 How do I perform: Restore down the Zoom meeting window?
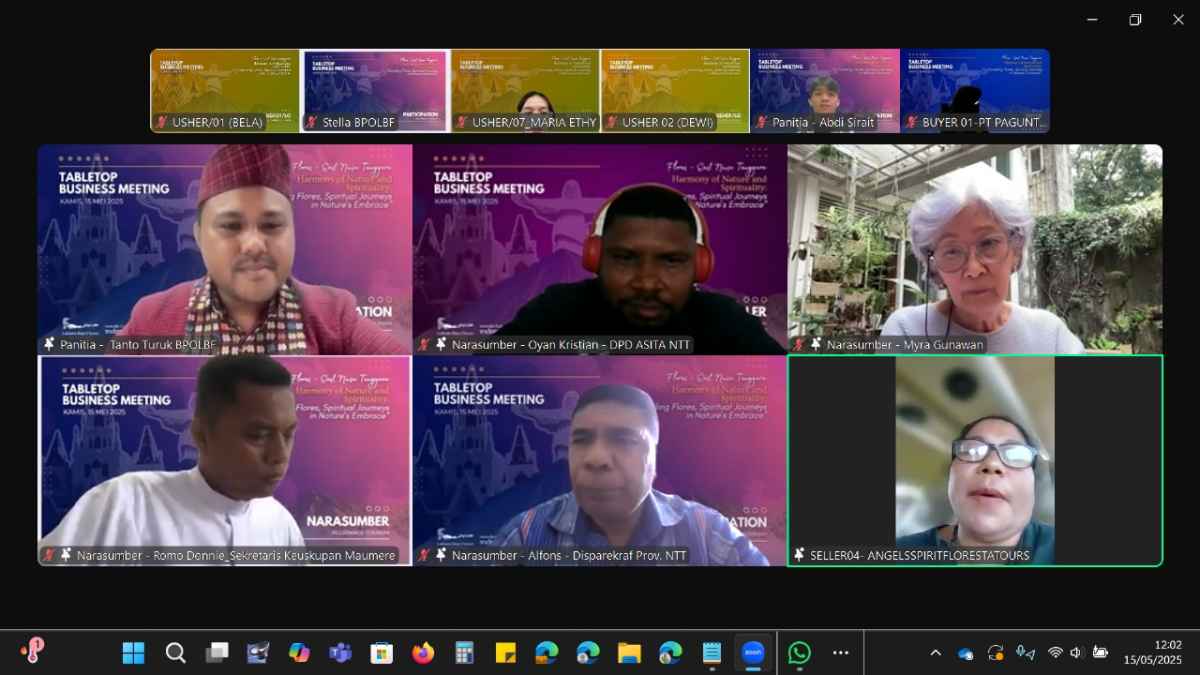click(1135, 20)
